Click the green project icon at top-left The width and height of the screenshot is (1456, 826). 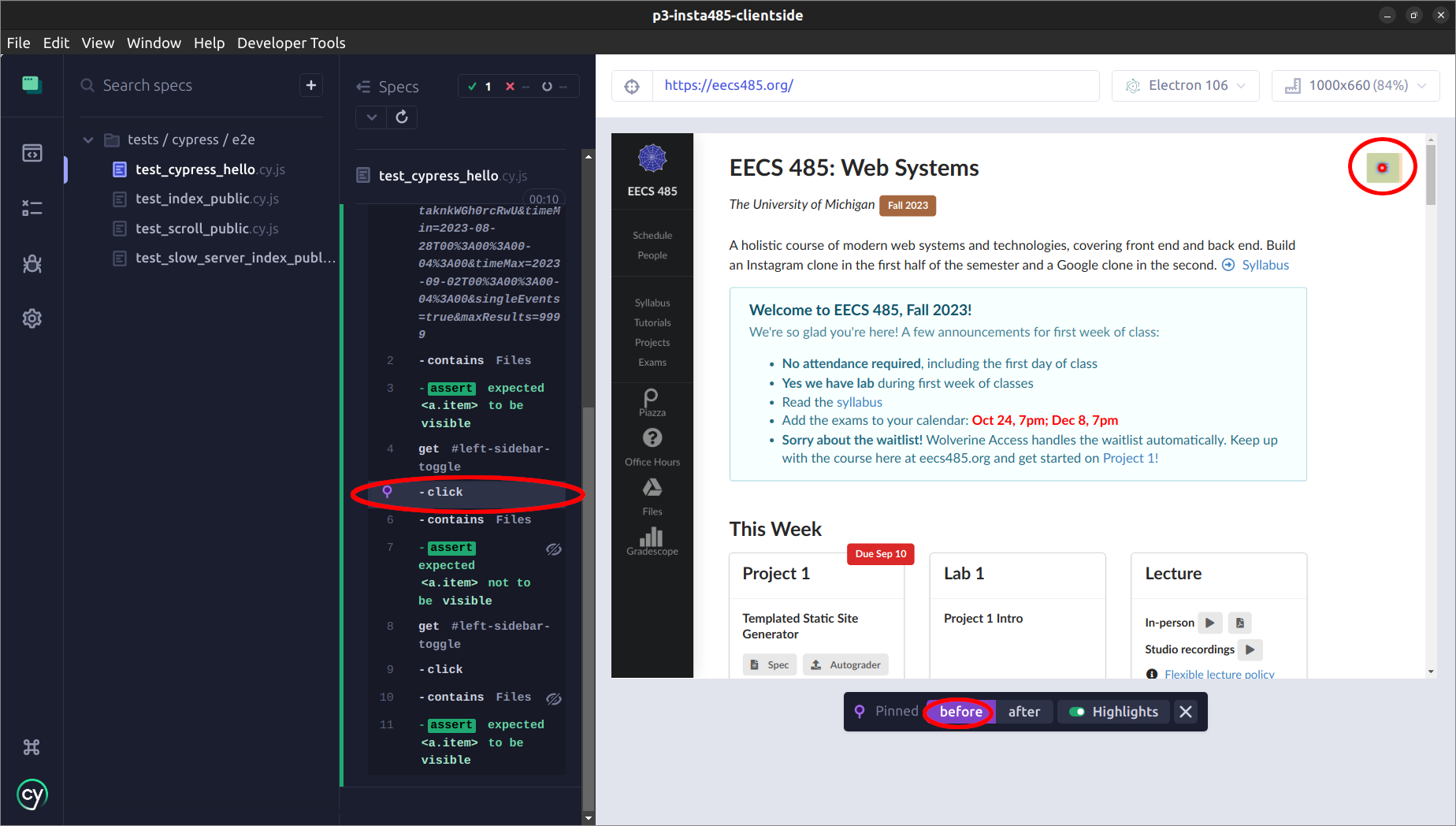[32, 84]
